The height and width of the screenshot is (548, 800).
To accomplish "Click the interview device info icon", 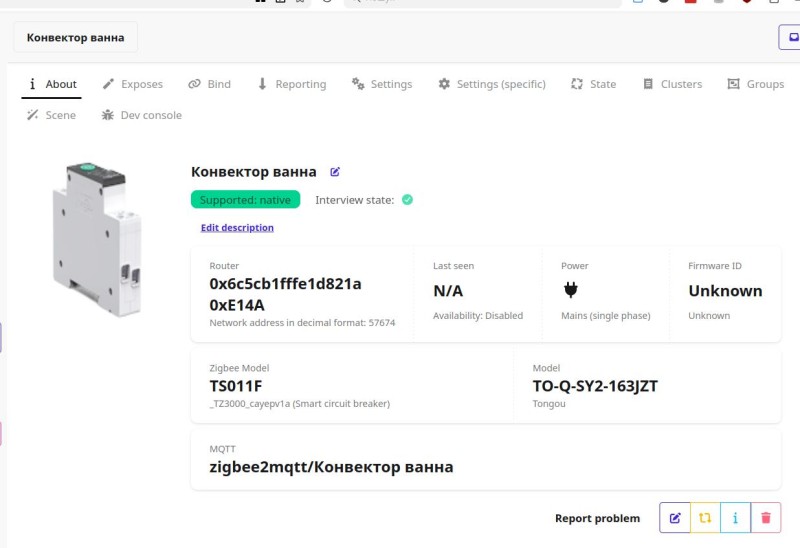I will (735, 518).
